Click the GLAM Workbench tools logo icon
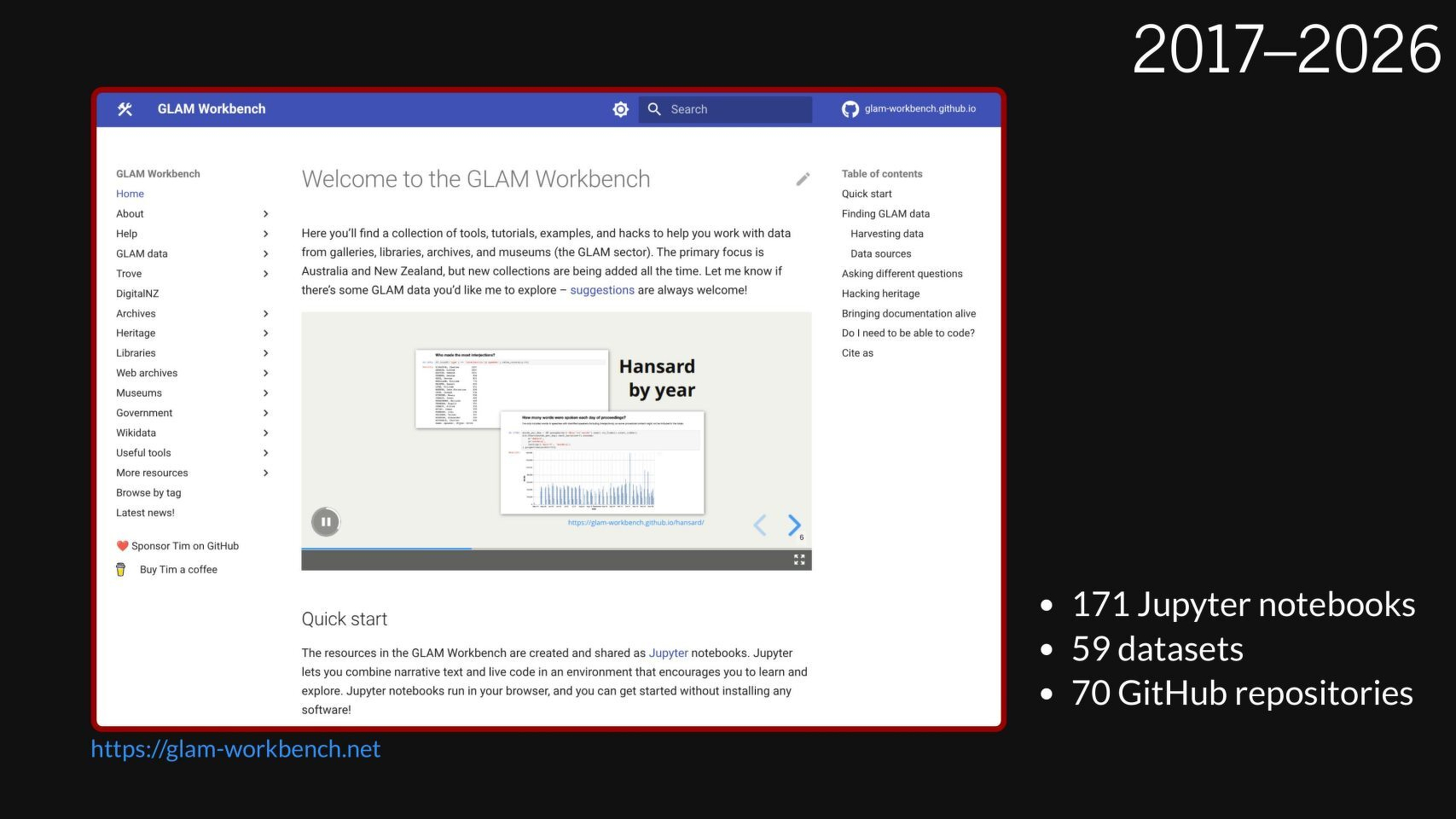This screenshot has width=1456, height=819. coord(125,109)
